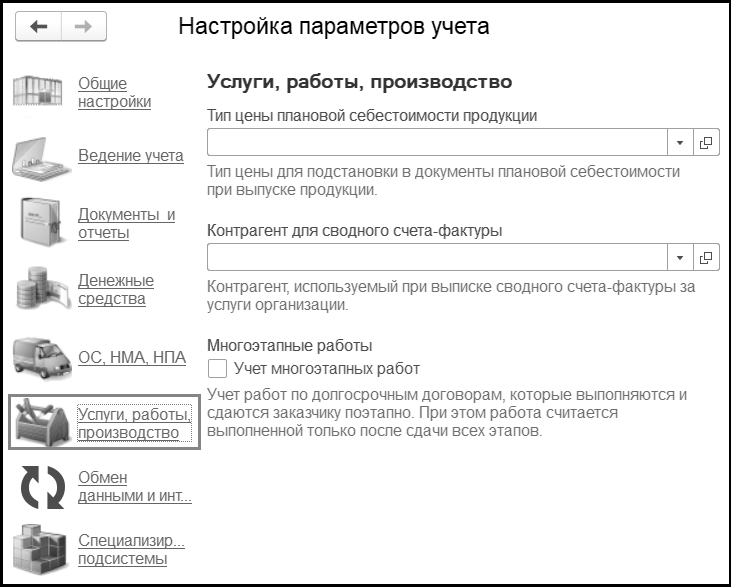The image size is (731, 588).
Task: Open the ОС, НМА, НПА section
Action: [x=132, y=357]
